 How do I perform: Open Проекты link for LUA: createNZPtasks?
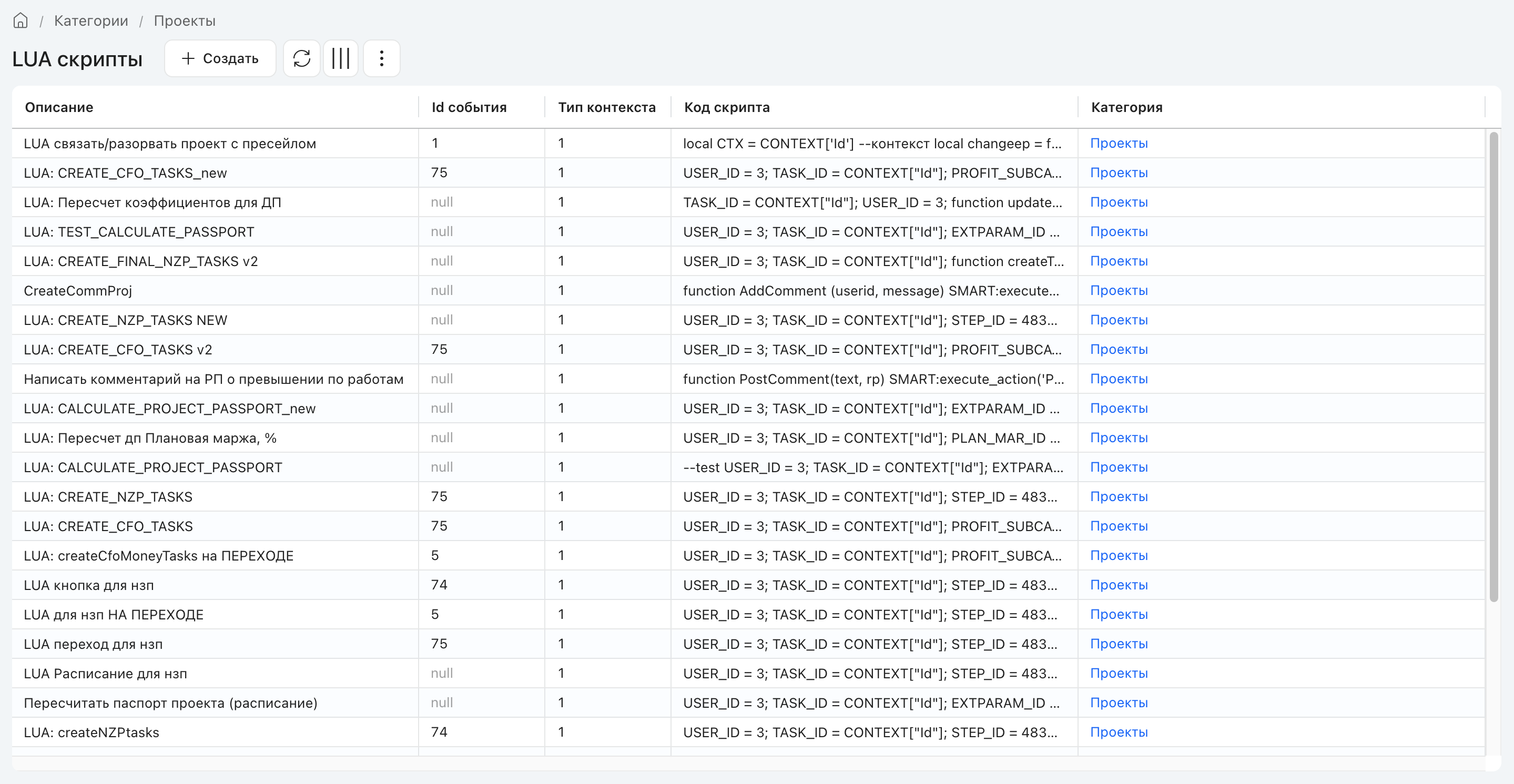[1119, 732]
